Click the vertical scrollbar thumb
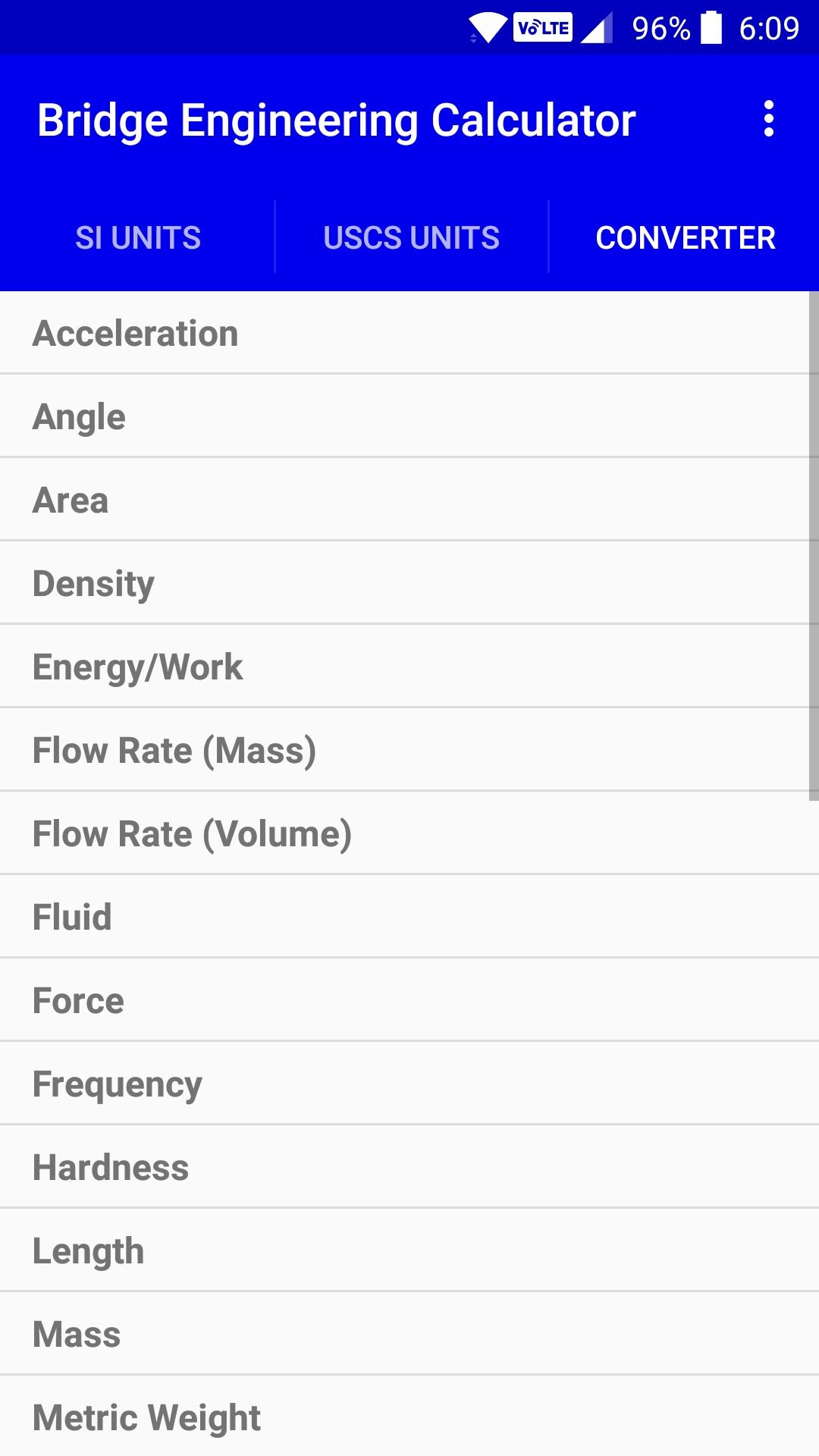 point(814,546)
